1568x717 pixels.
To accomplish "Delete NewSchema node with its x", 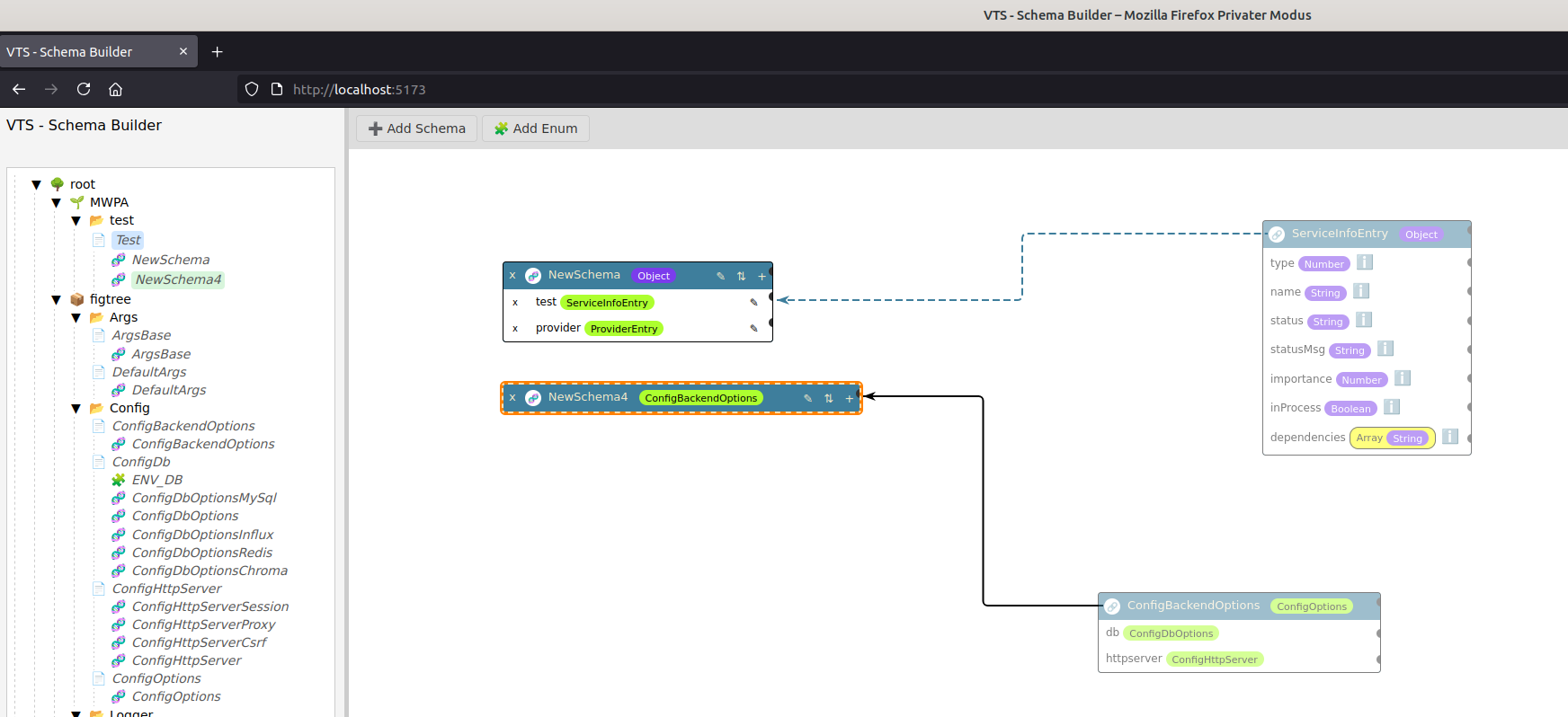I will click(512, 276).
